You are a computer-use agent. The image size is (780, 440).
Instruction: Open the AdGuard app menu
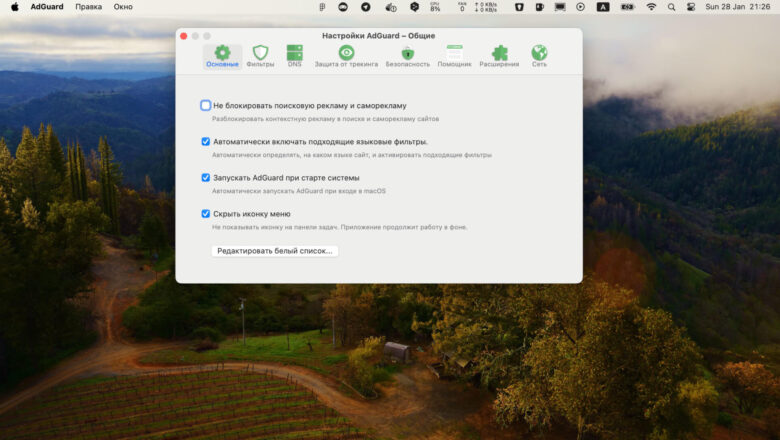[47, 7]
